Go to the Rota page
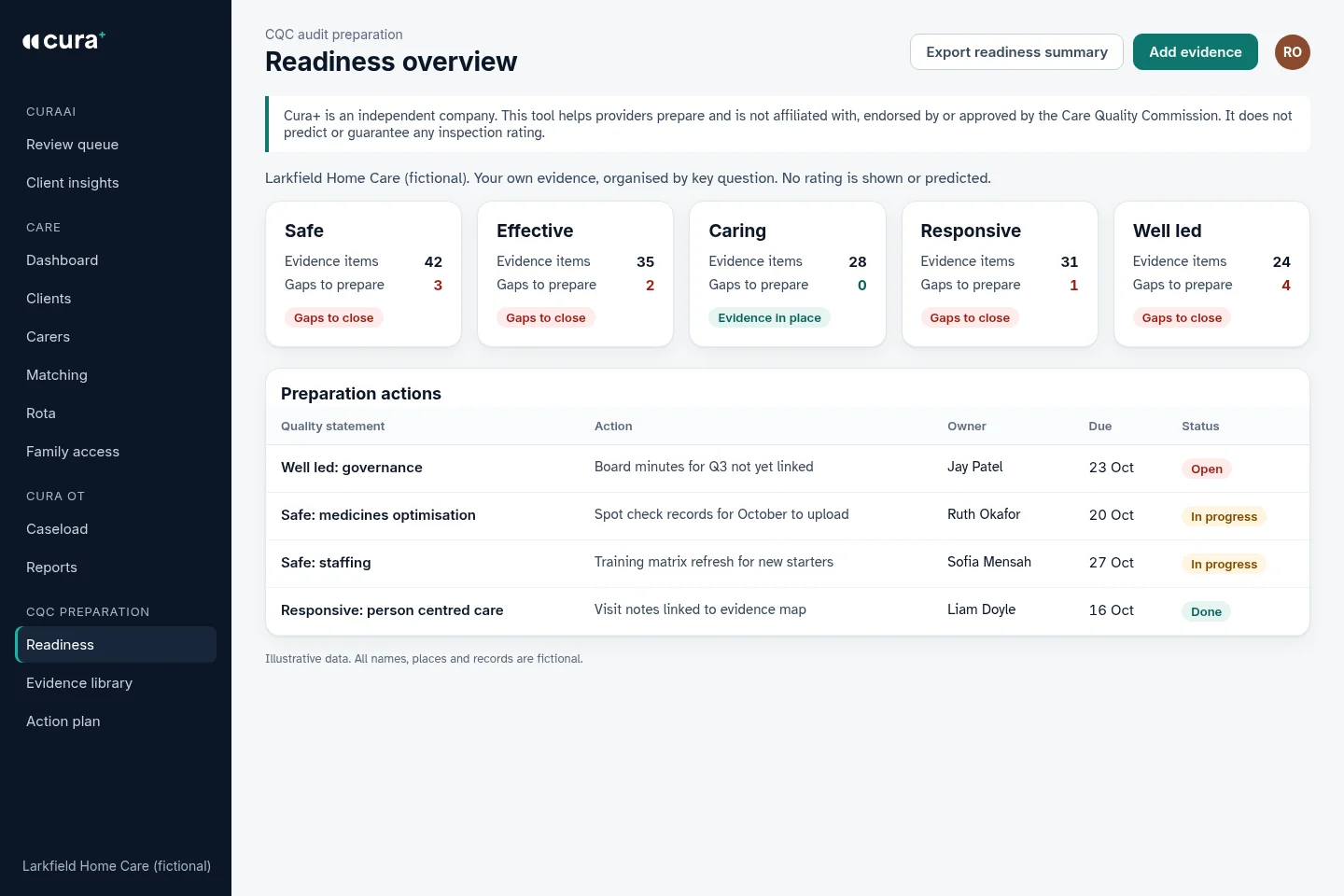 pyautogui.click(x=116, y=413)
